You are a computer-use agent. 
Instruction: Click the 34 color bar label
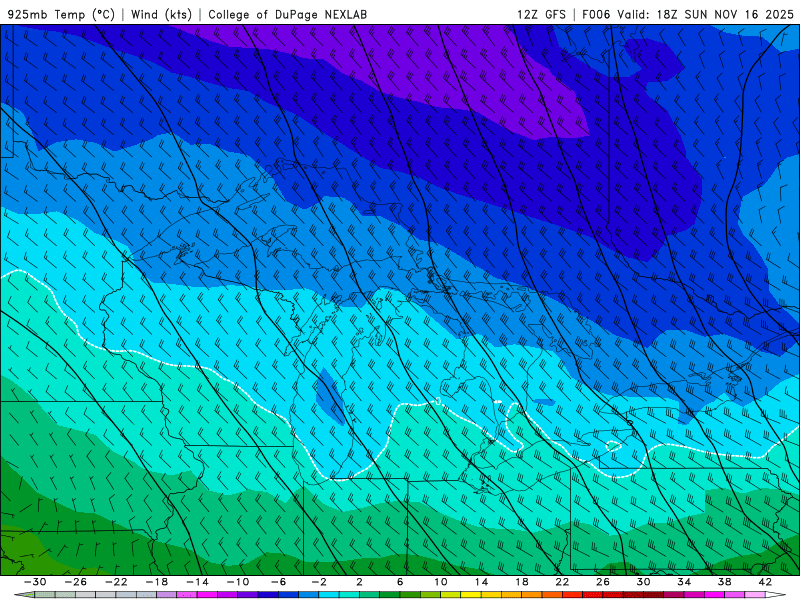tap(684, 582)
